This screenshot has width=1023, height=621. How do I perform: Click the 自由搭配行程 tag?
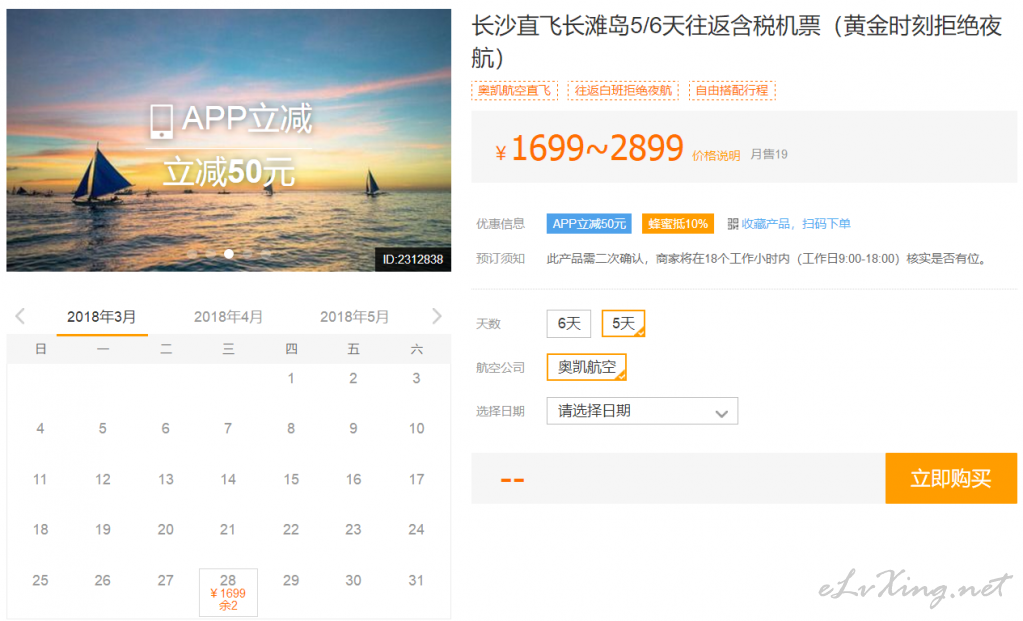tap(732, 90)
